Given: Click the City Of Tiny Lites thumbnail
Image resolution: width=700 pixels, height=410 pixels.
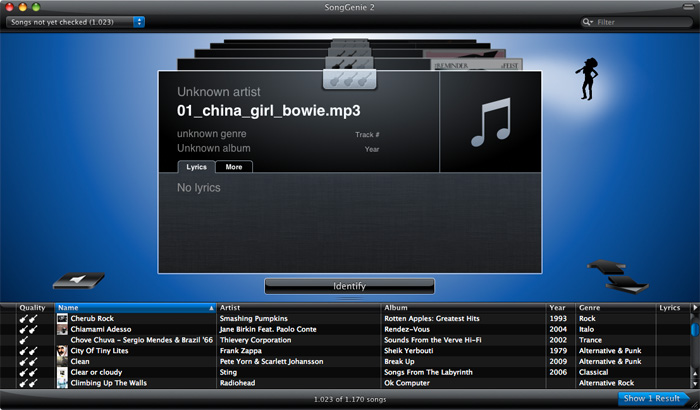Looking at the screenshot, I should point(62,351).
